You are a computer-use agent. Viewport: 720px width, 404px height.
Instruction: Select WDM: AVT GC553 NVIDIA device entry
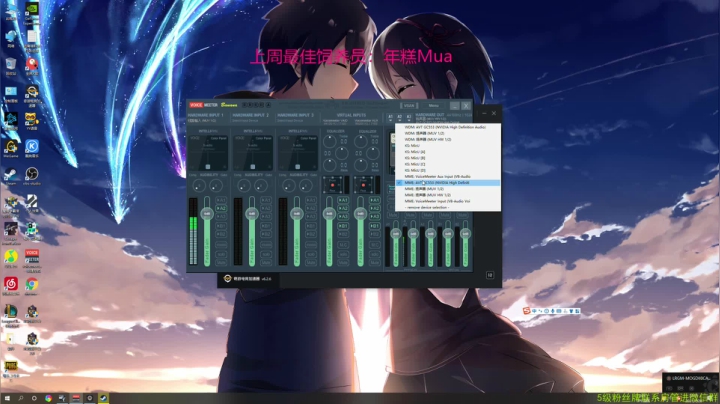pos(448,127)
